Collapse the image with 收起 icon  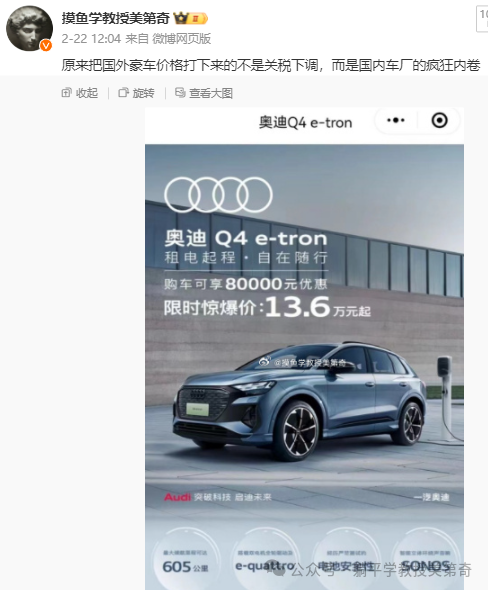(67, 93)
